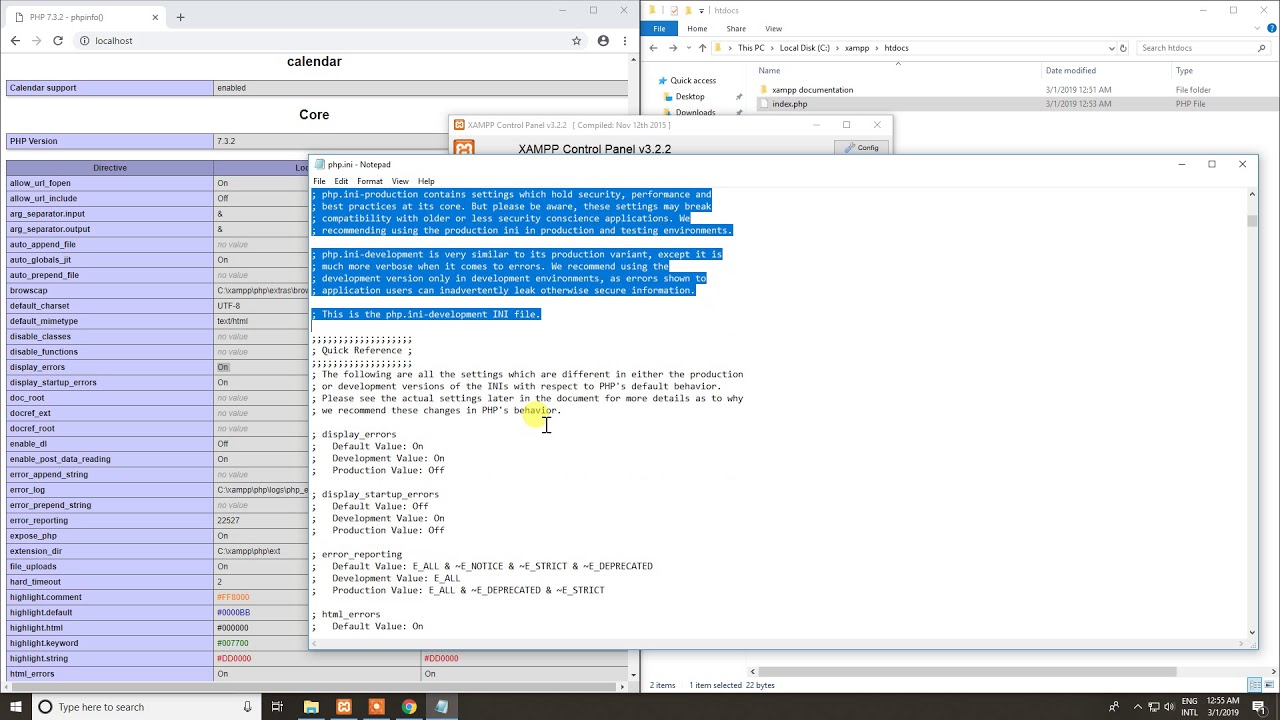This screenshot has width=1280, height=720.
Task: Switch Explorer to large icons view
Action: click(x=1269, y=685)
